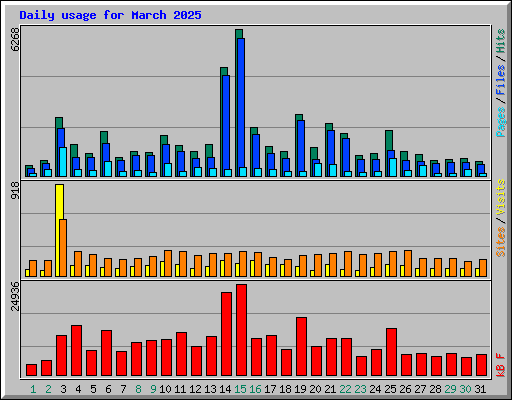
Task: Click day 24 on the x-axis
Action: pyautogui.click(x=375, y=389)
